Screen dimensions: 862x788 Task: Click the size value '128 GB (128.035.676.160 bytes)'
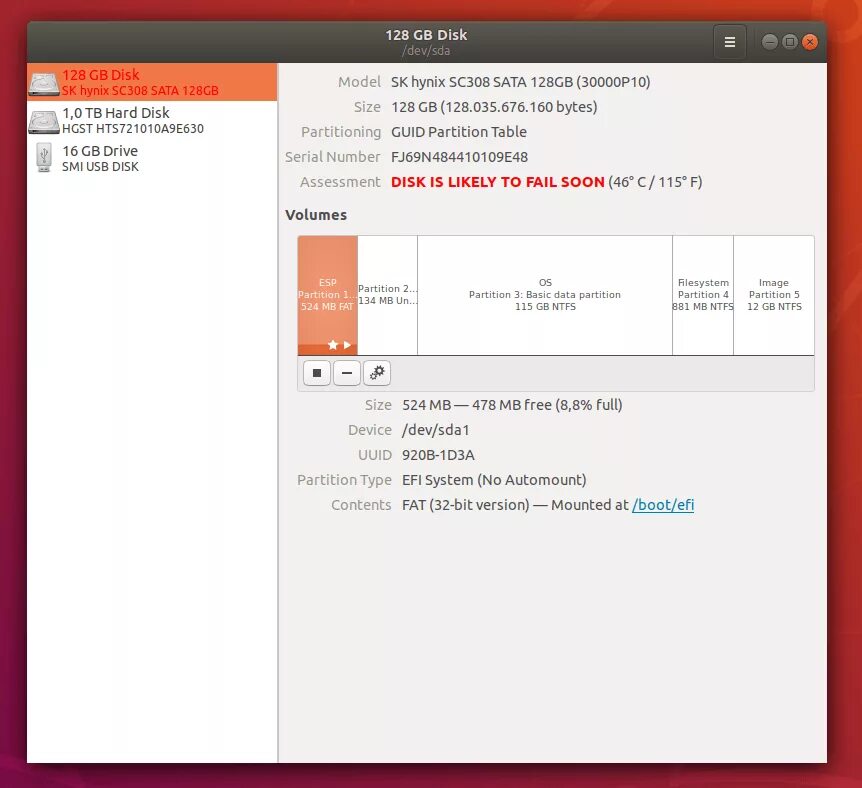pos(494,107)
